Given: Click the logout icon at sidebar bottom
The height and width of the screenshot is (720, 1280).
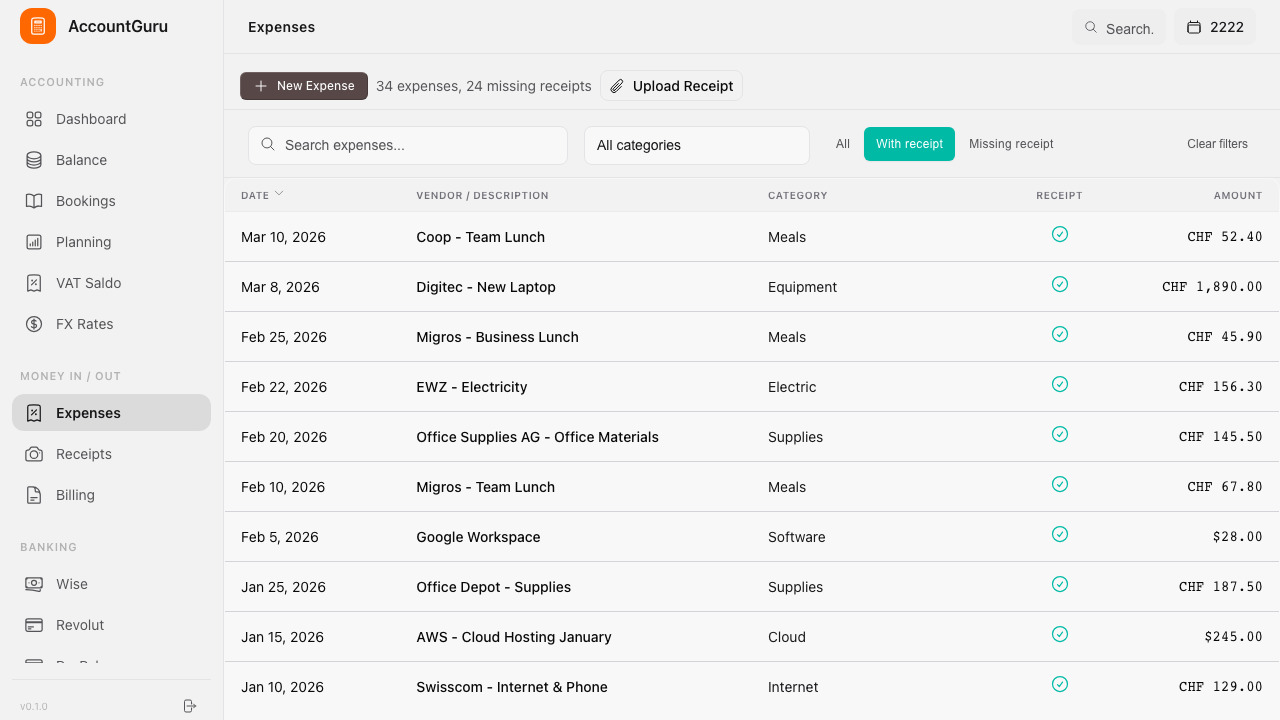Looking at the screenshot, I should (190, 706).
